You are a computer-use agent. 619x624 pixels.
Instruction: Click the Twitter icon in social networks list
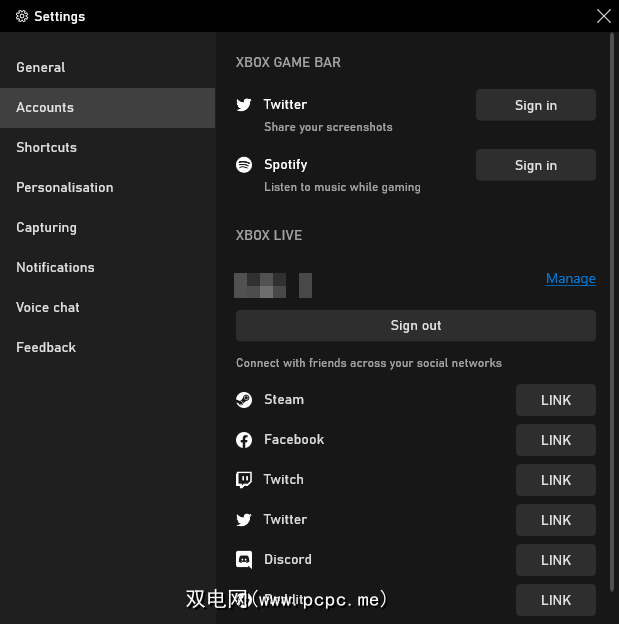pyautogui.click(x=244, y=520)
